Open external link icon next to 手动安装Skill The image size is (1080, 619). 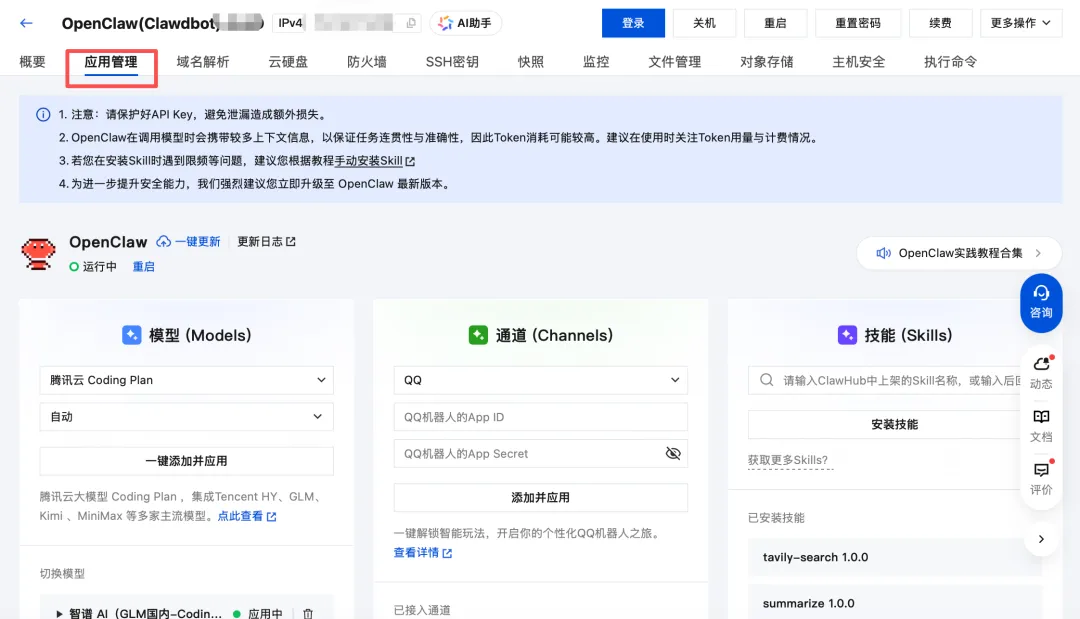click(410, 161)
